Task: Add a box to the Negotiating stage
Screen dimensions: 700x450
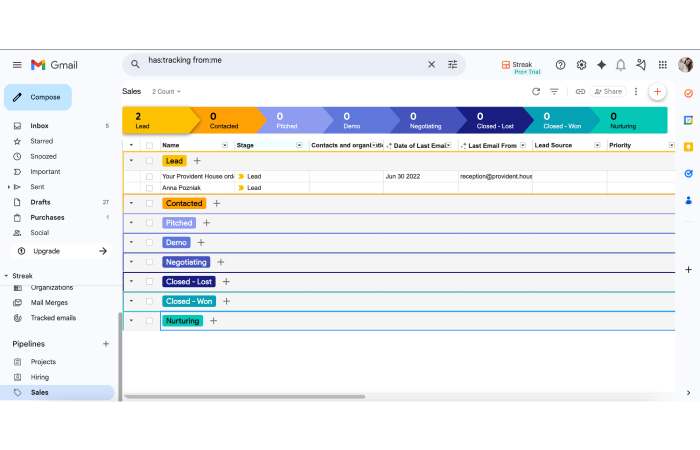Action: [221, 262]
